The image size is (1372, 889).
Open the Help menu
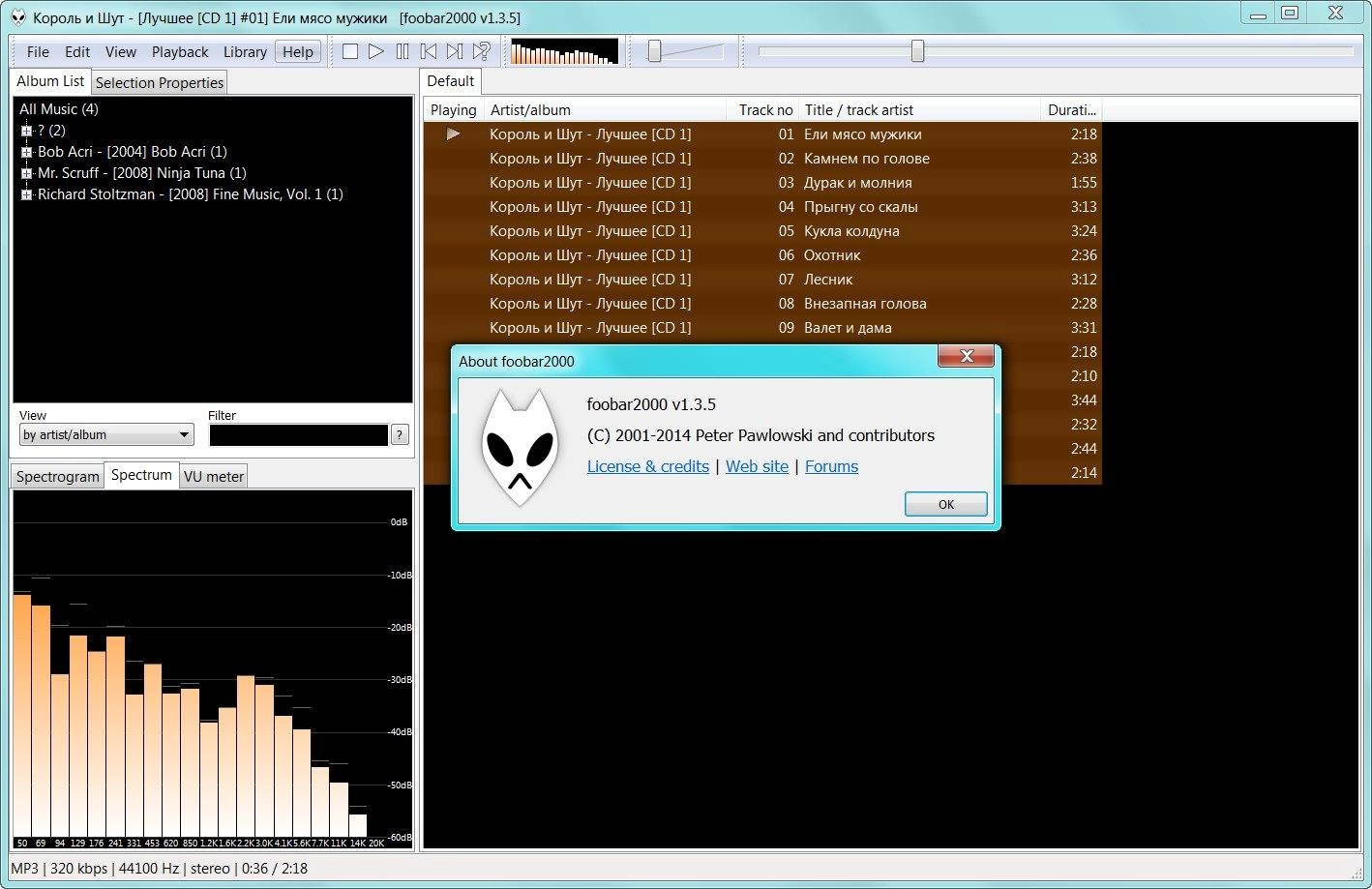point(298,52)
